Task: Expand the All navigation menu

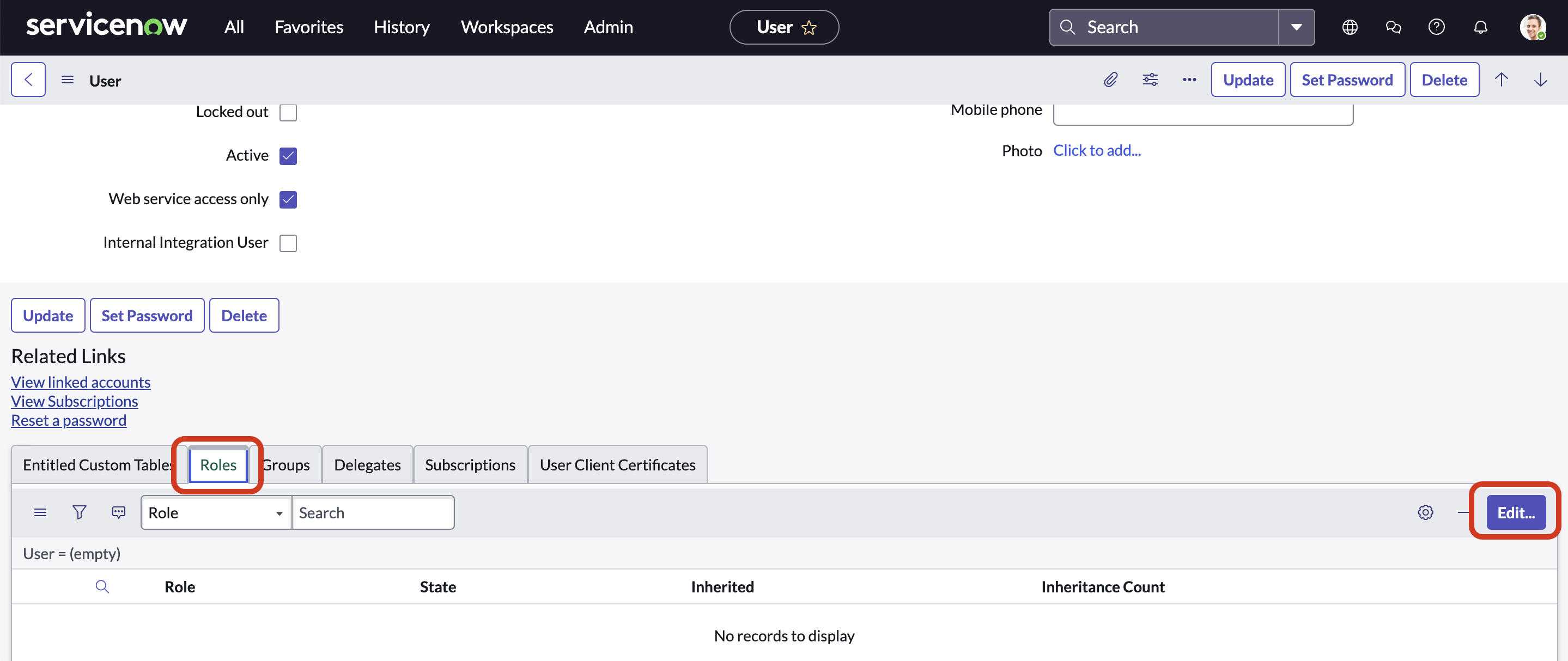Action: pyautogui.click(x=233, y=27)
